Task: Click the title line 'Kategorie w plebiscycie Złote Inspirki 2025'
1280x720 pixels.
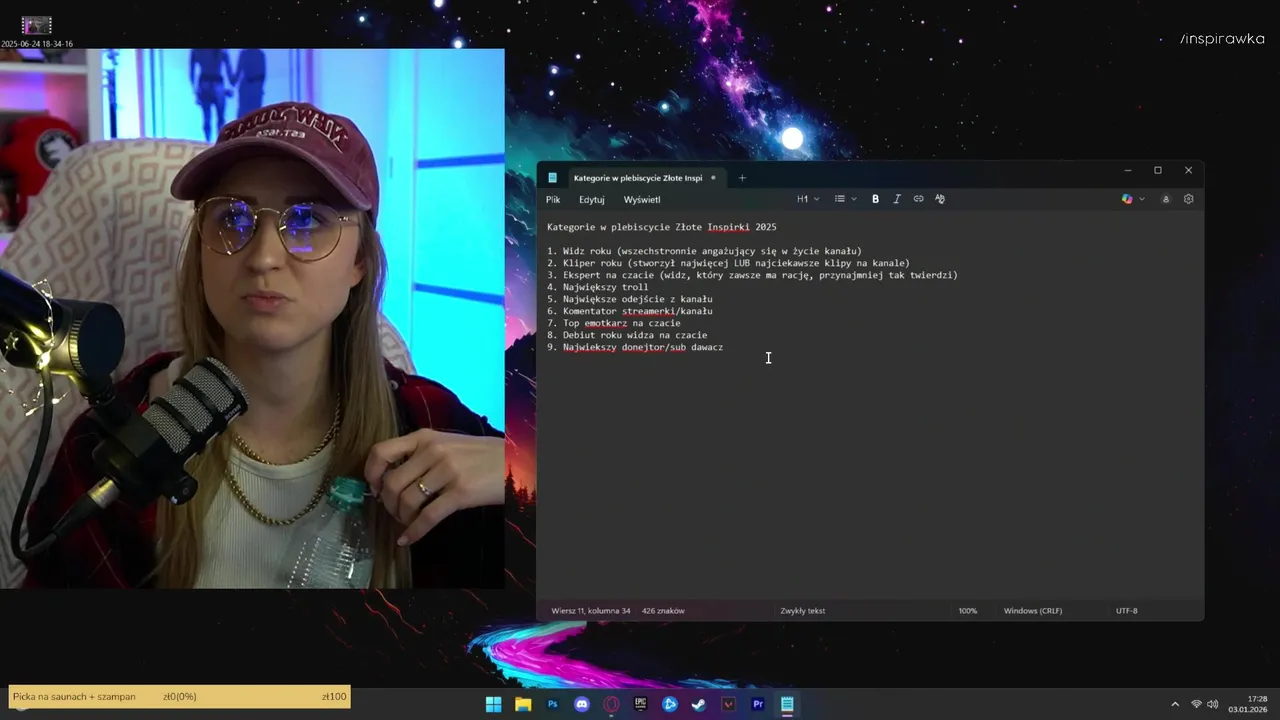Action: click(661, 227)
